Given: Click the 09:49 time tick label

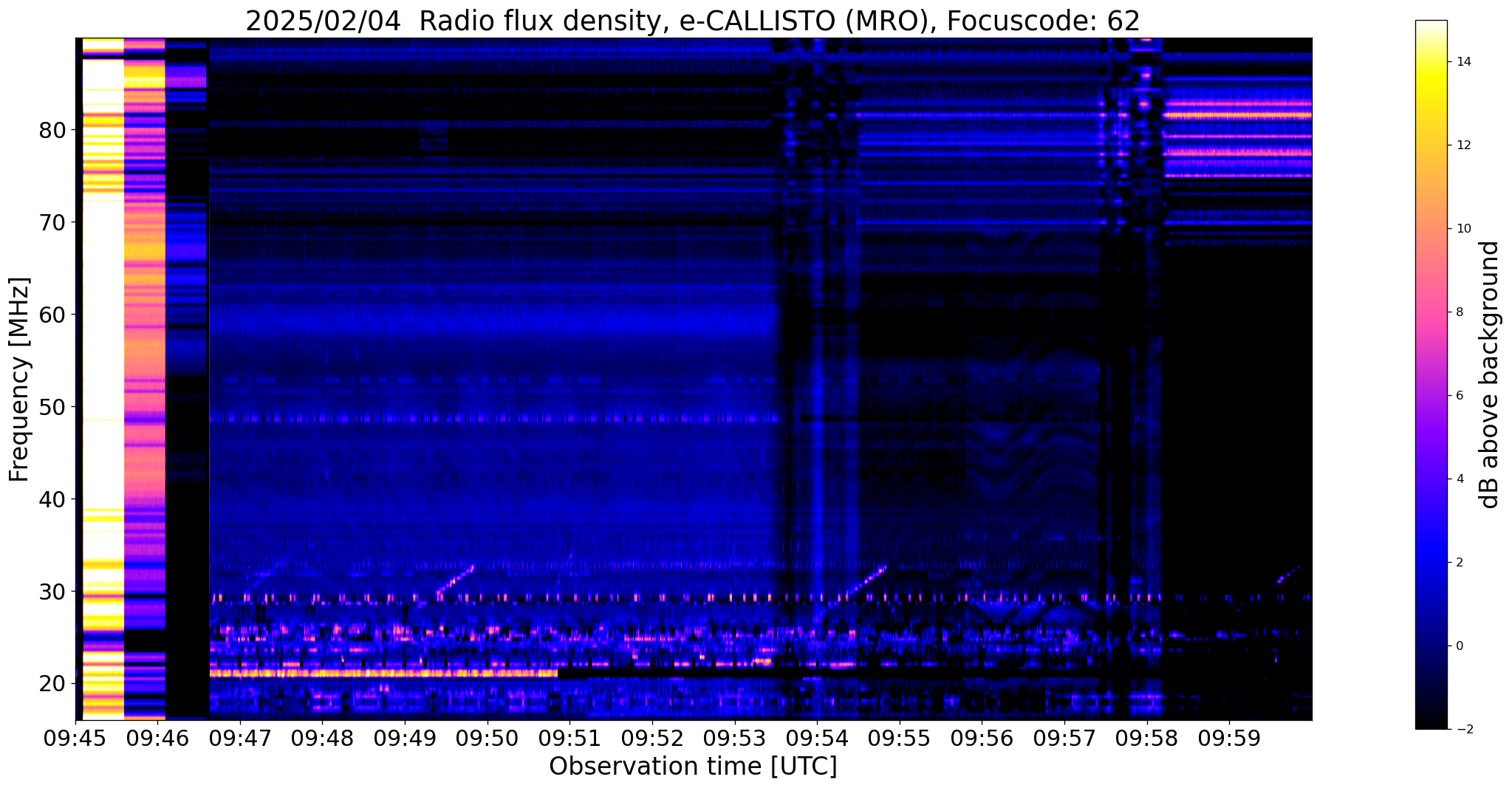Looking at the screenshot, I should pos(405,738).
